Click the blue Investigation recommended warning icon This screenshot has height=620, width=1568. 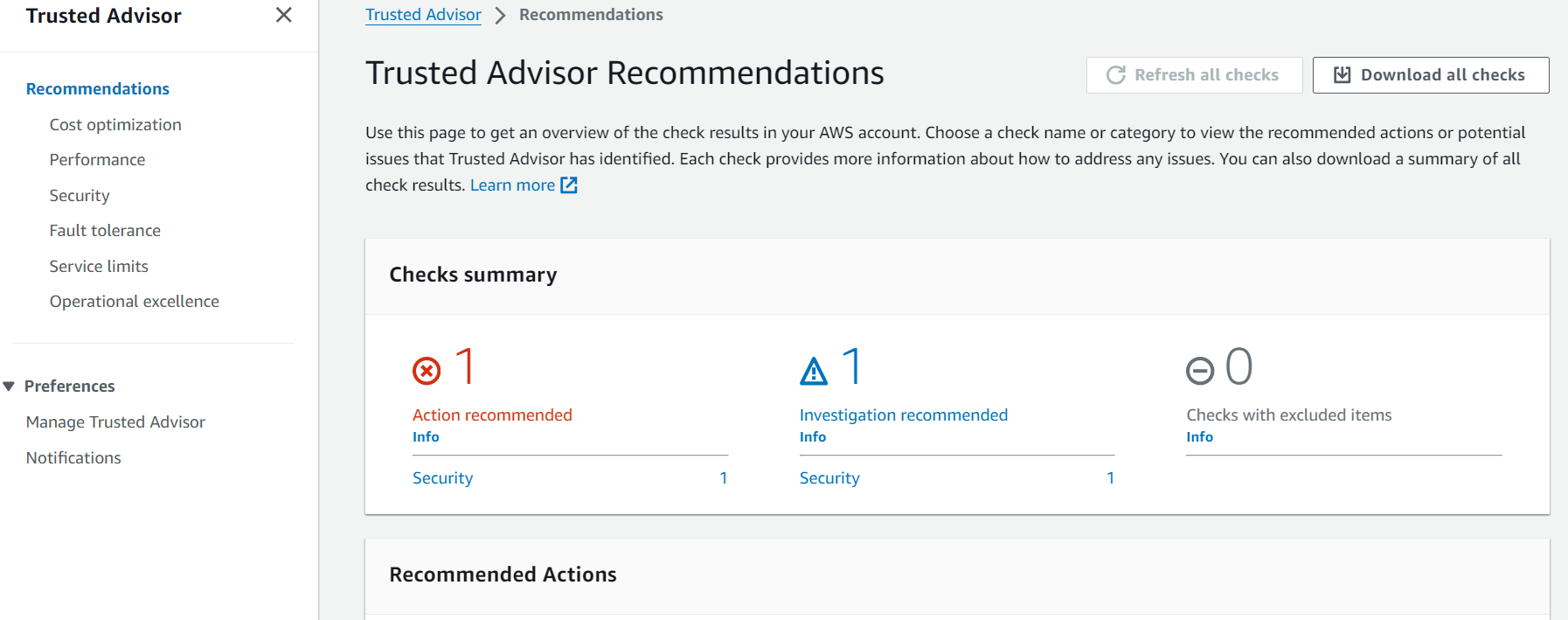pos(814,371)
